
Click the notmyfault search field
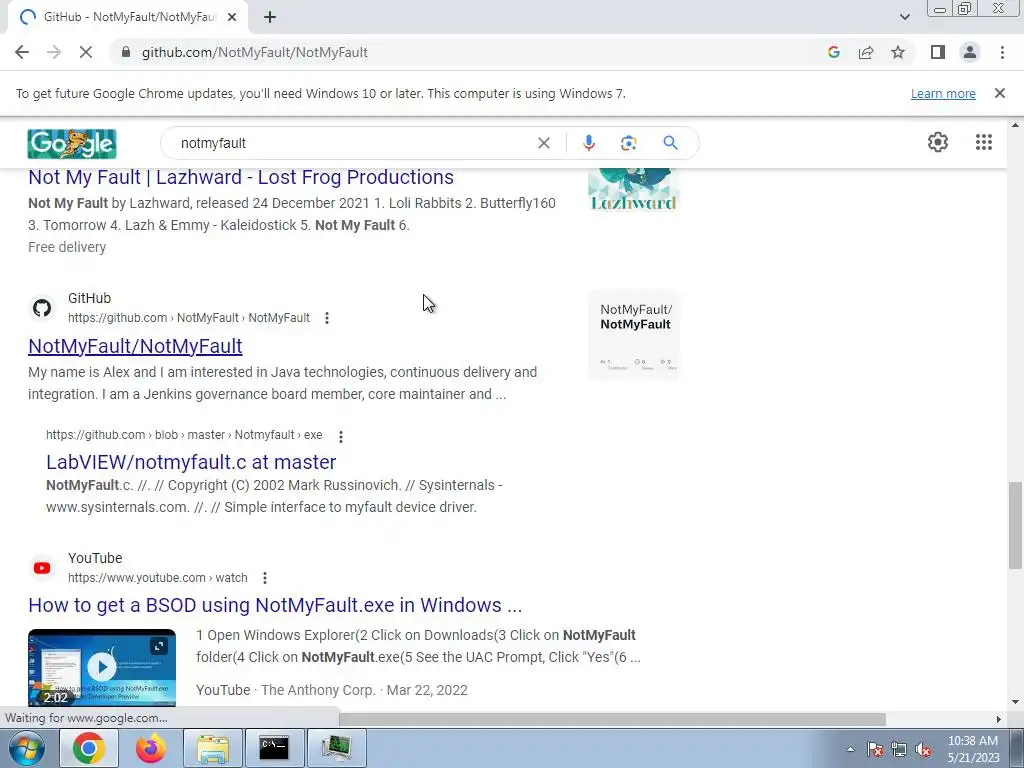(353, 143)
